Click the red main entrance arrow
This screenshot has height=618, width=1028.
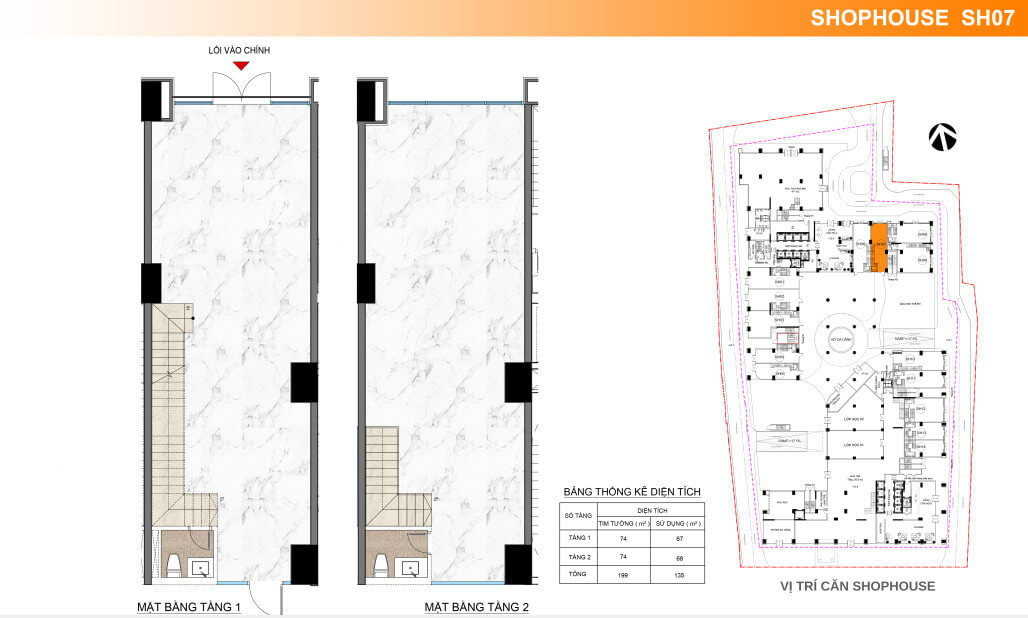tap(240, 66)
